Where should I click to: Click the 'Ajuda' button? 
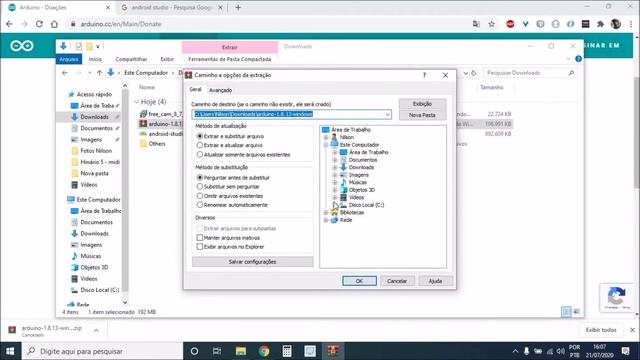point(435,281)
